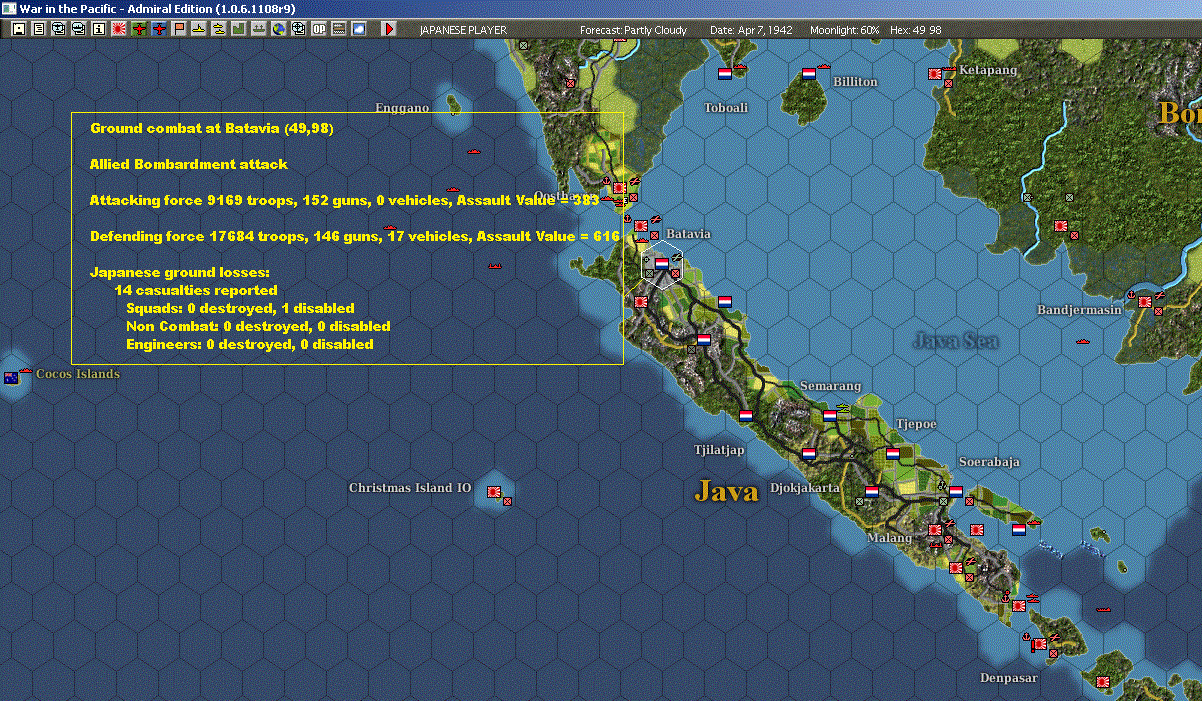
Task: Select Dutch flag in highlighted Batavia hex
Action: tap(661, 263)
